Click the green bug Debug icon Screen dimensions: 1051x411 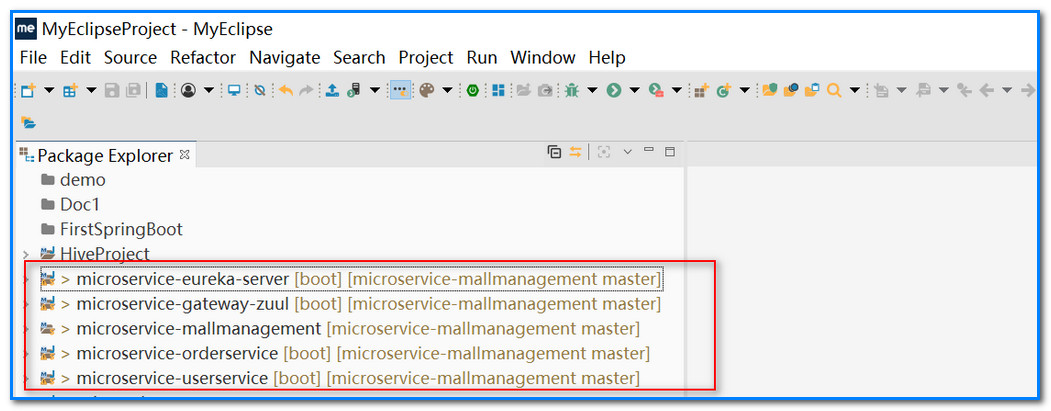coord(572,90)
